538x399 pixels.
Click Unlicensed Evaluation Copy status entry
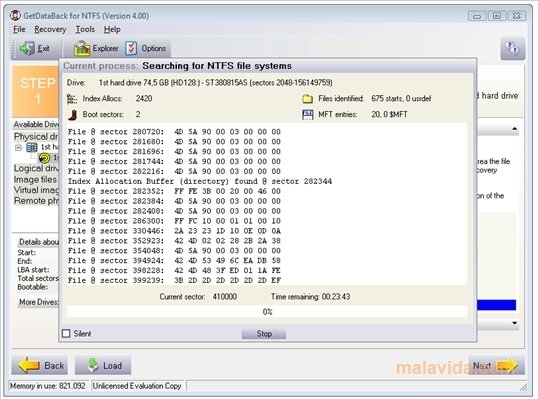137,386
